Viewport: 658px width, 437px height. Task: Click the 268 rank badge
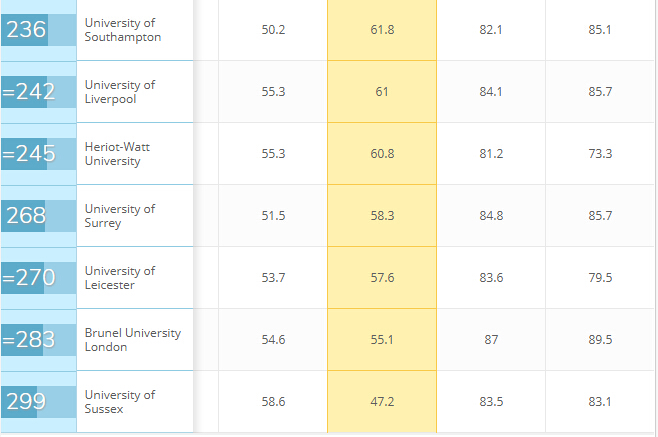click(26, 216)
